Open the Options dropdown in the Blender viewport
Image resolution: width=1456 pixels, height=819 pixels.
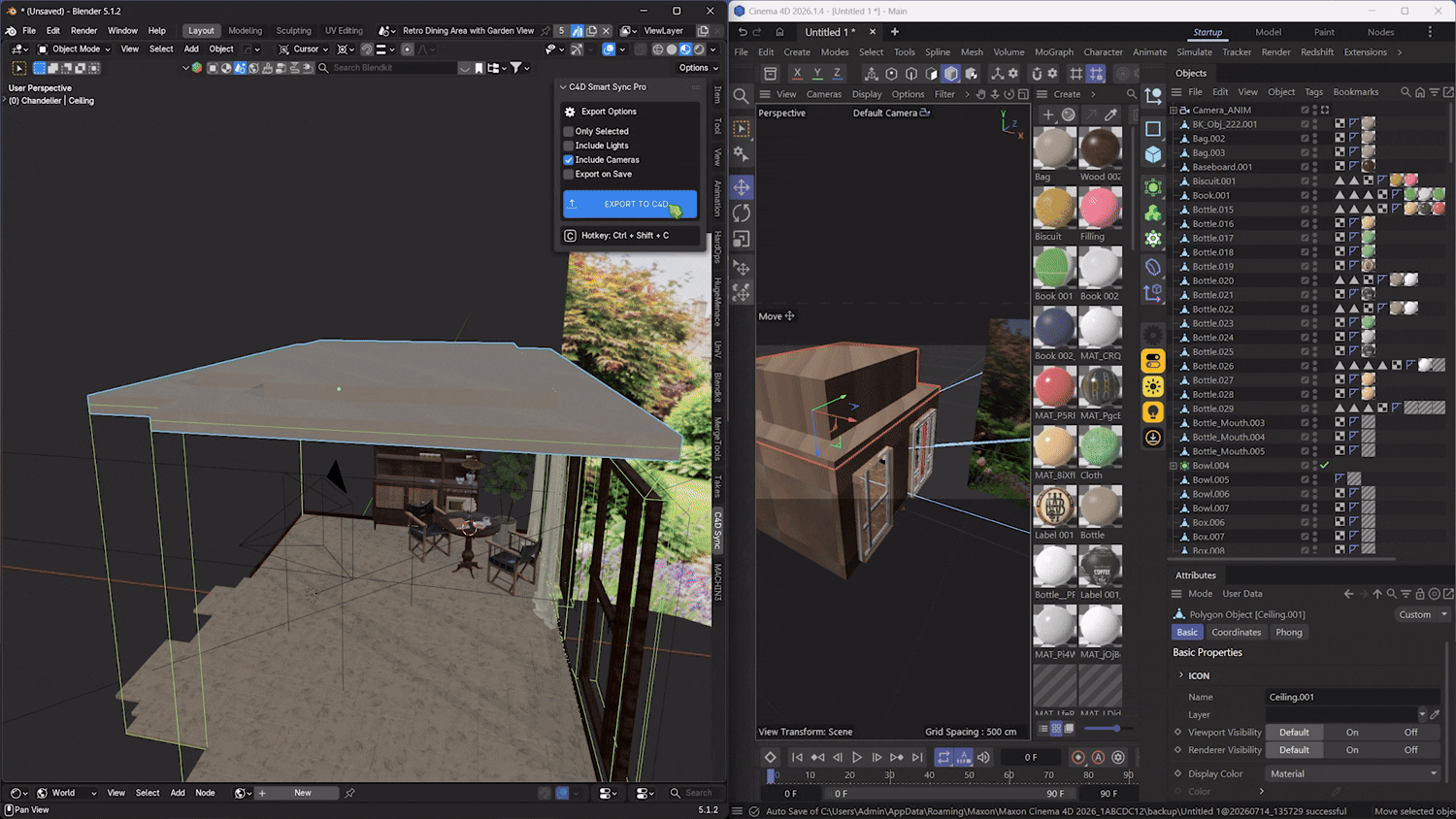[699, 68]
